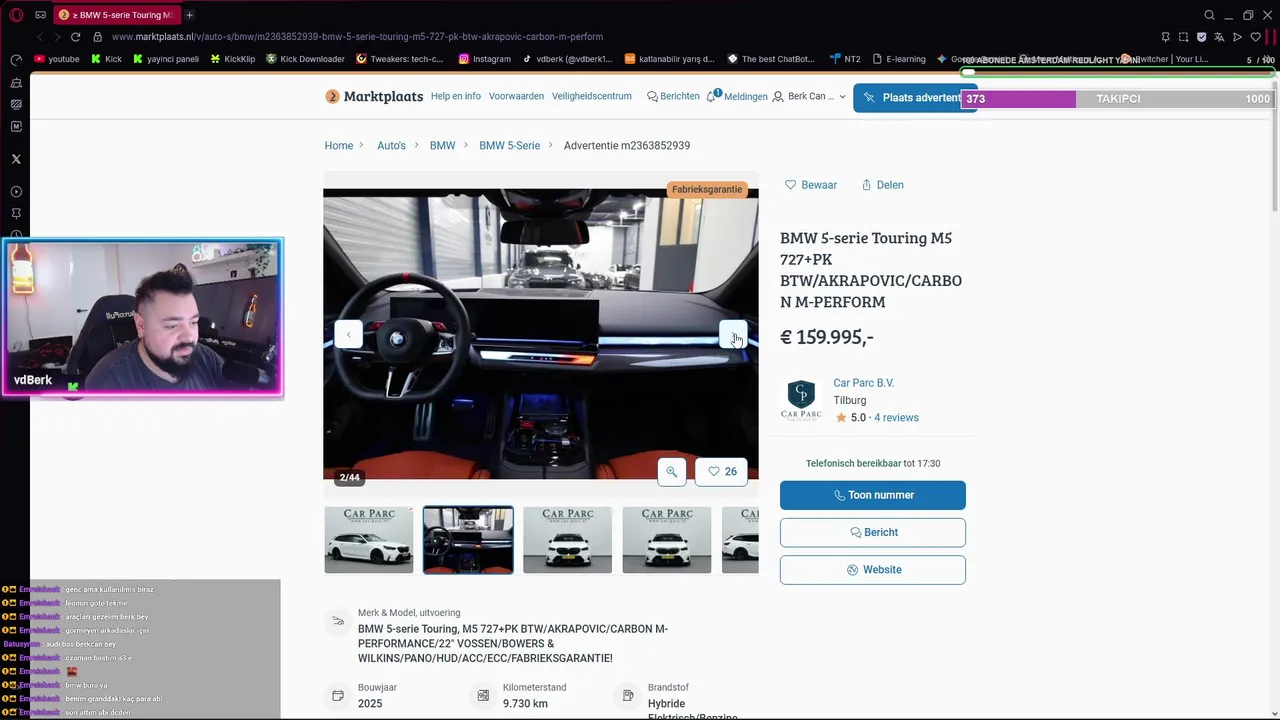Image resolution: width=1280 pixels, height=720 pixels.
Task: Go back to previous page
Action: (40, 37)
